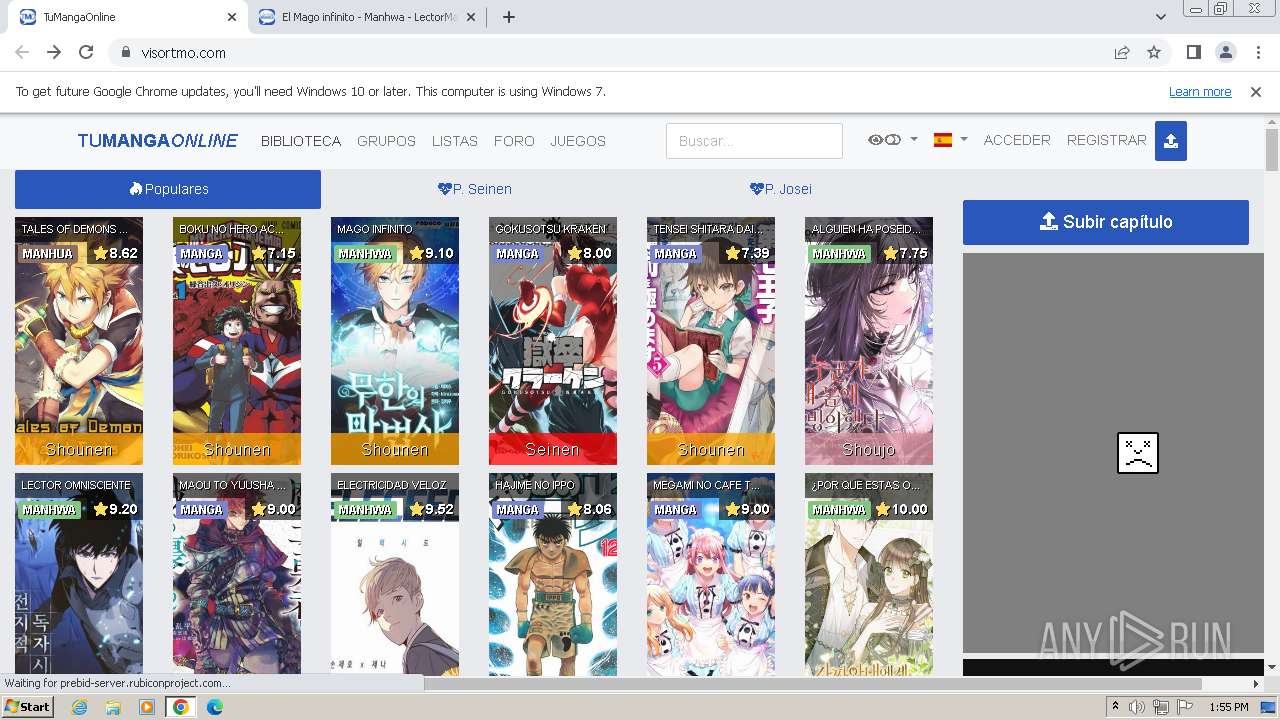The image size is (1280, 720).
Task: Reload the visortmo.com page
Action: [x=86, y=52]
